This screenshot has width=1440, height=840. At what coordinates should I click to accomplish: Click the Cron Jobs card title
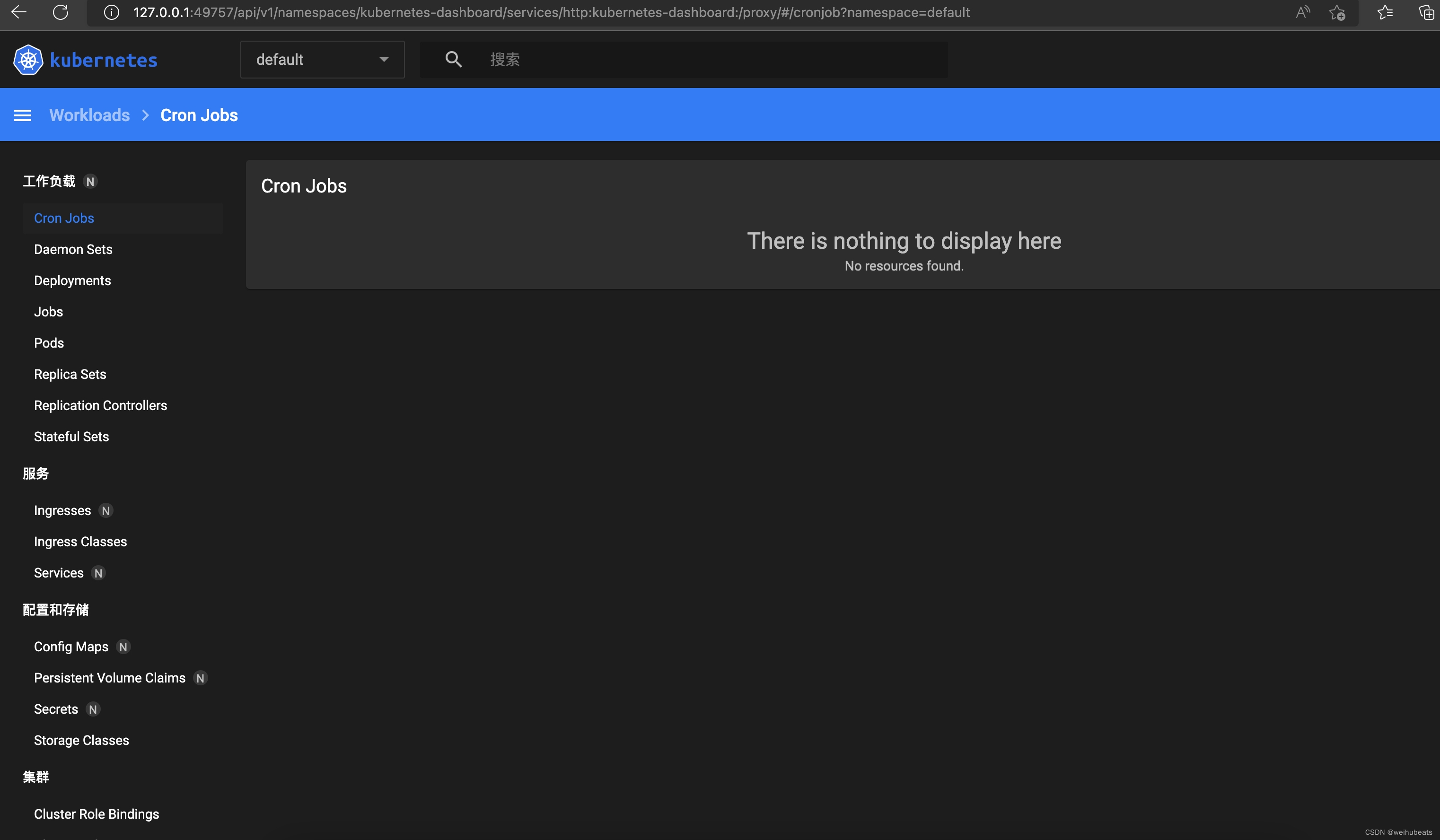point(304,186)
